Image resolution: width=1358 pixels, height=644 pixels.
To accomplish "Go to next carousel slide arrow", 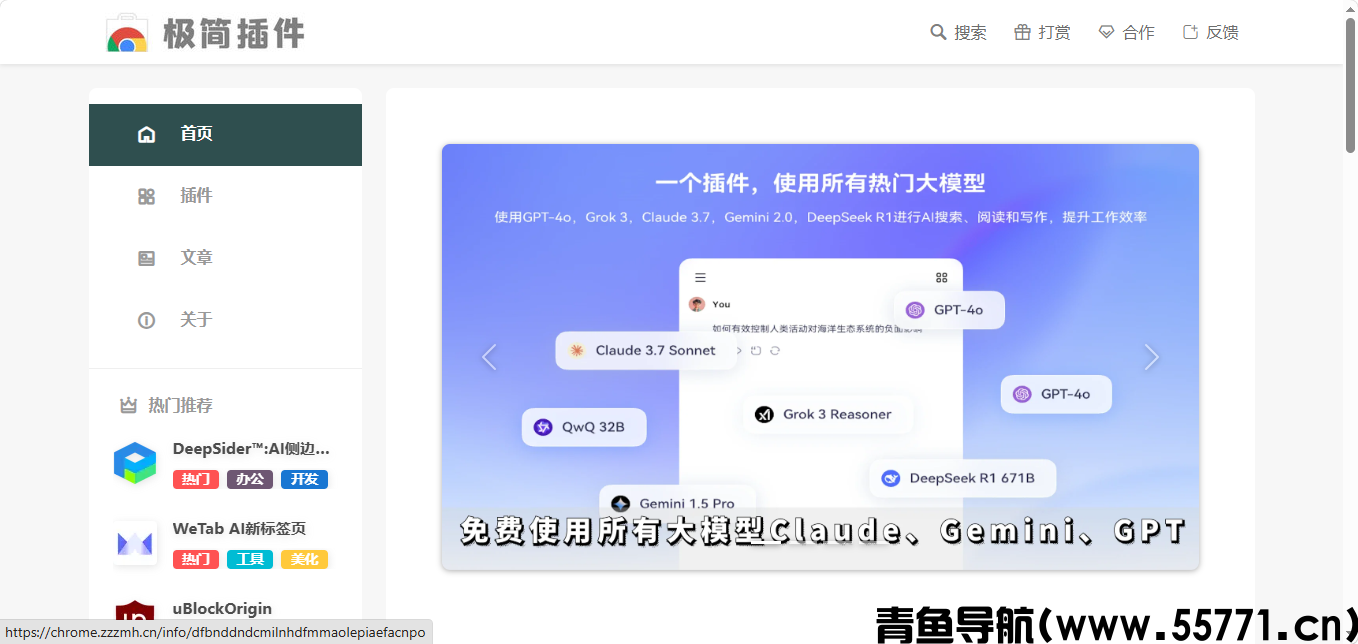I will click(1152, 357).
